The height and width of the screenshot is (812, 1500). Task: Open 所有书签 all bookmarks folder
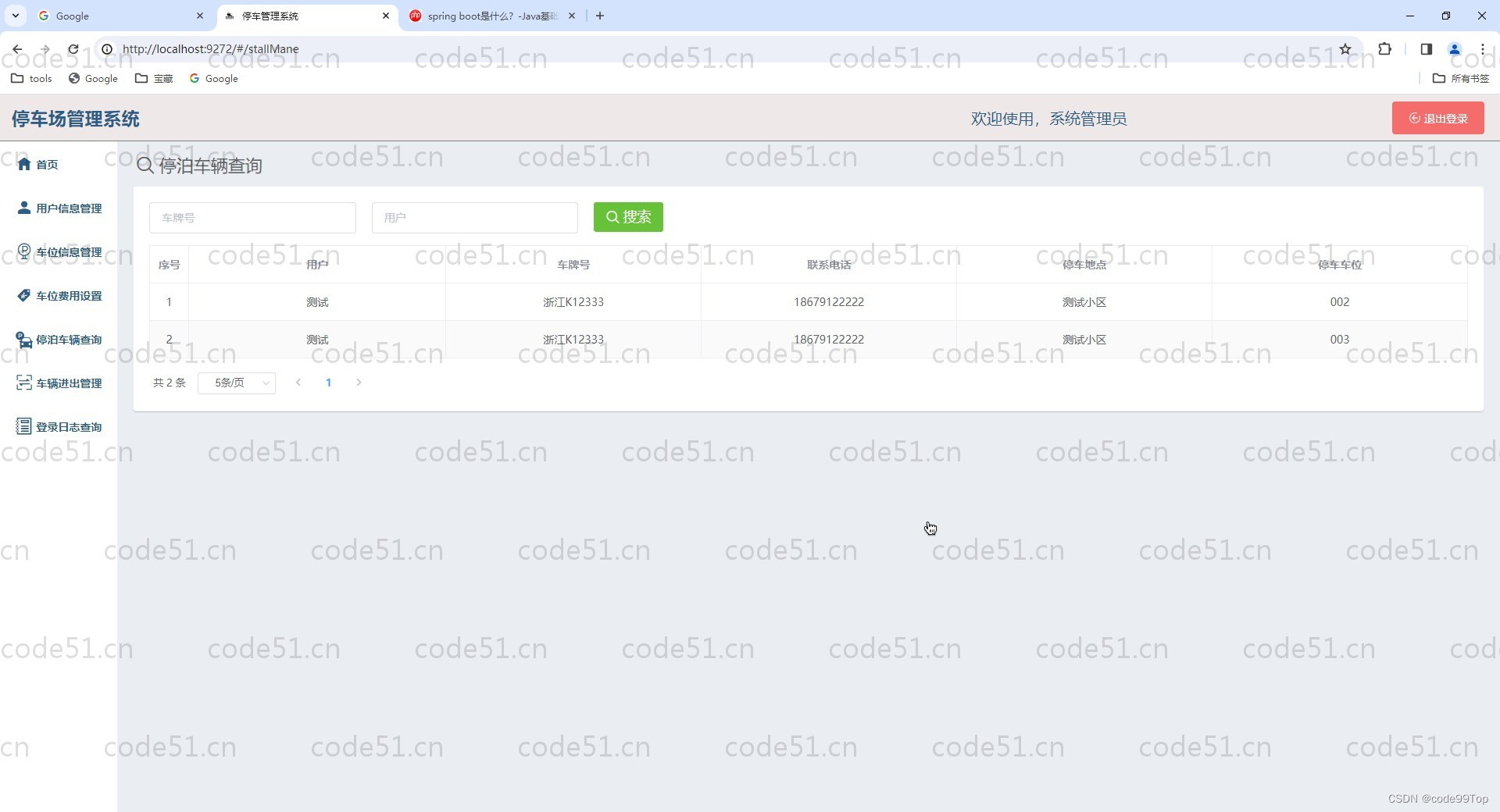pyautogui.click(x=1461, y=78)
